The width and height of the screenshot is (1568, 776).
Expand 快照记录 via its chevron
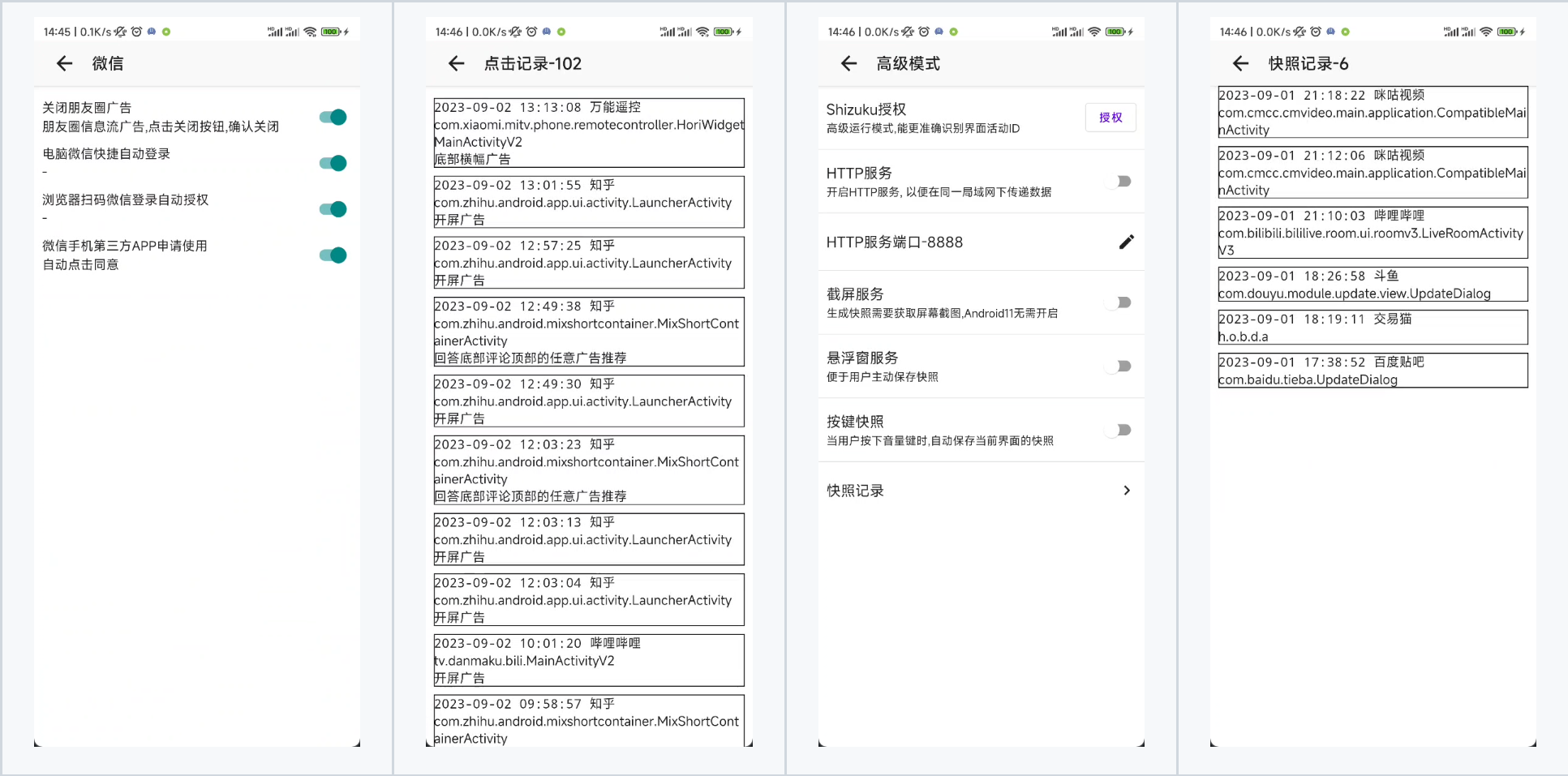(1126, 490)
